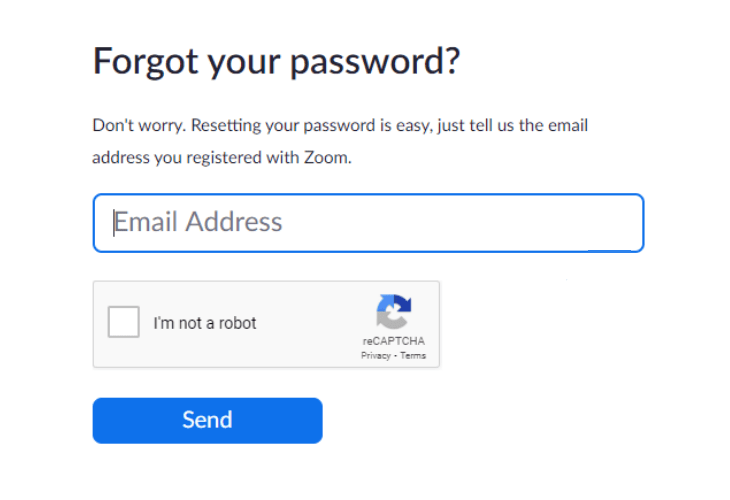730x500 pixels.
Task: Submit the password reset with Send
Action: (207, 420)
